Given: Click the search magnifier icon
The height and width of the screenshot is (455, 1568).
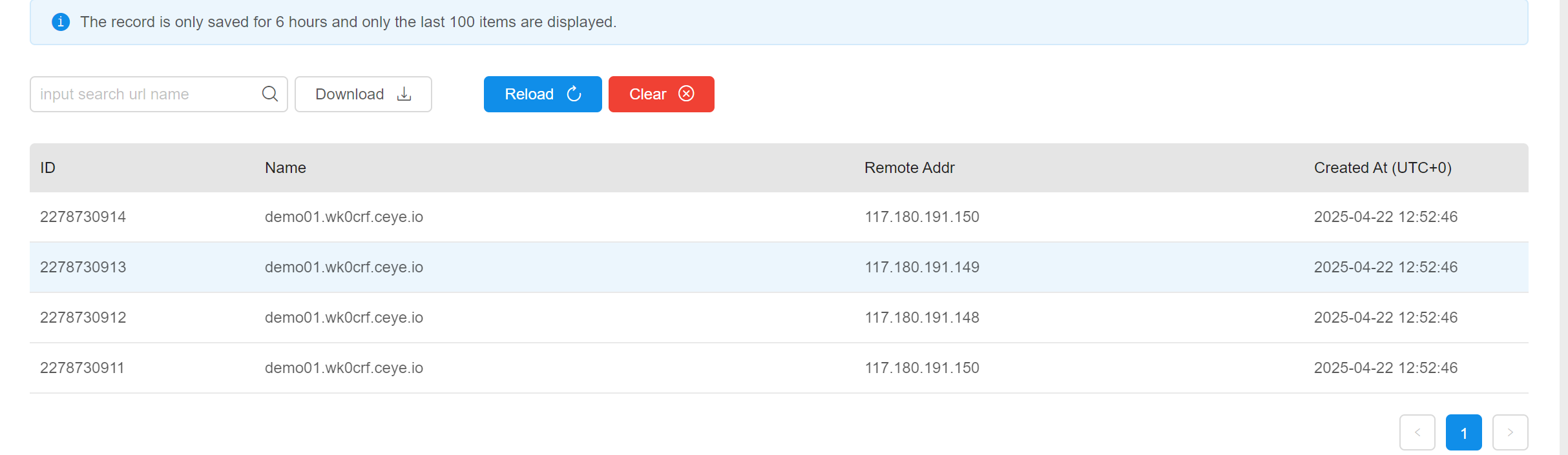Looking at the screenshot, I should coord(270,94).
